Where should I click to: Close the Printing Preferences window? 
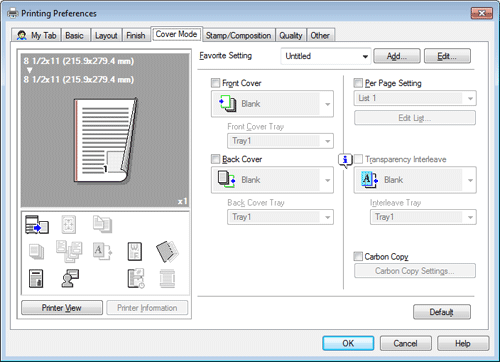[481, 13]
